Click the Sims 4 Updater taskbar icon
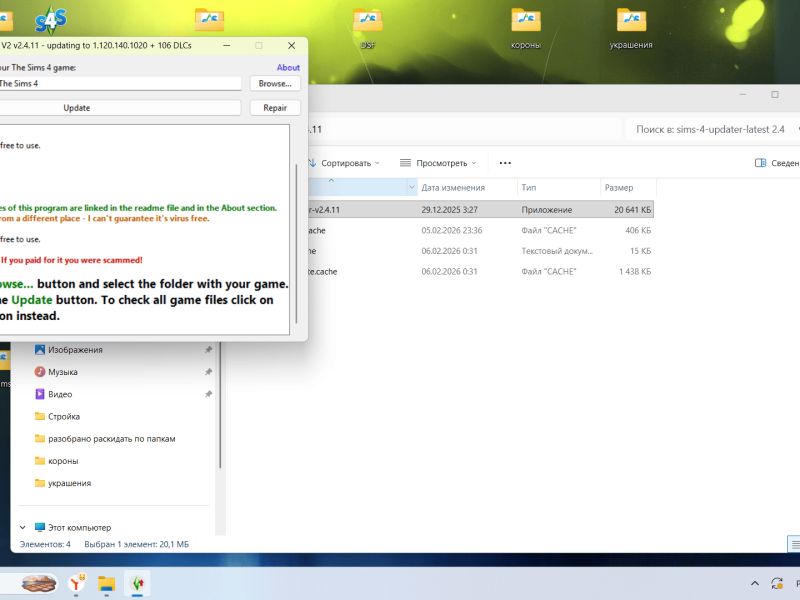 point(136,583)
